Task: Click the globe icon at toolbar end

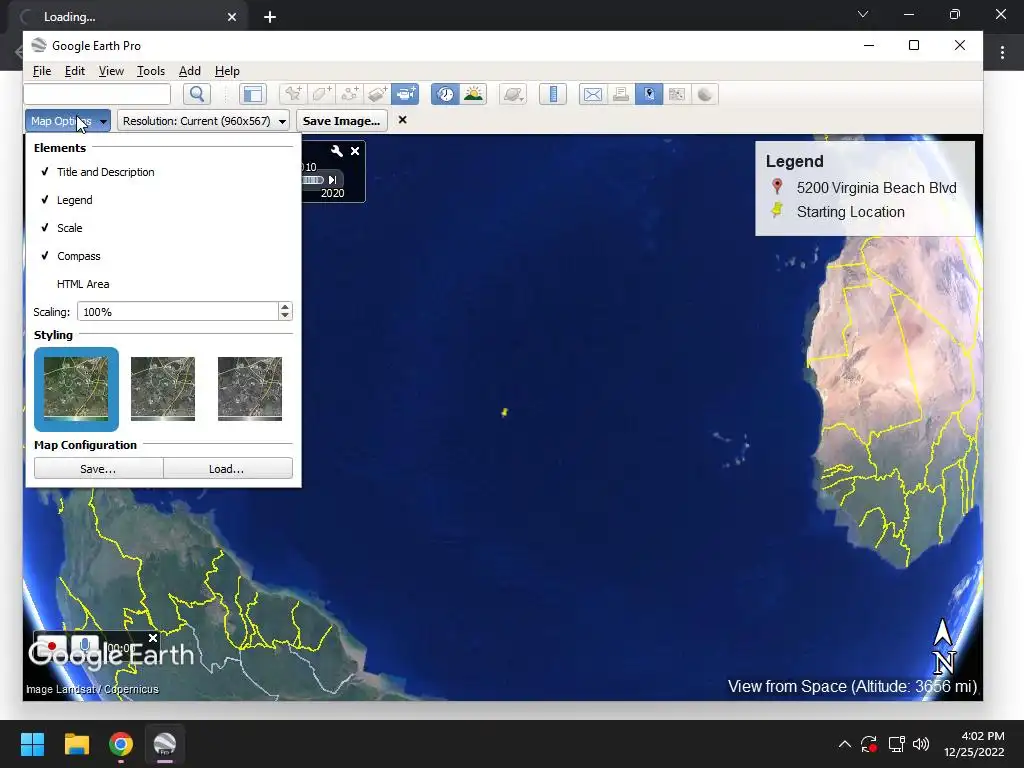Action: click(x=705, y=94)
